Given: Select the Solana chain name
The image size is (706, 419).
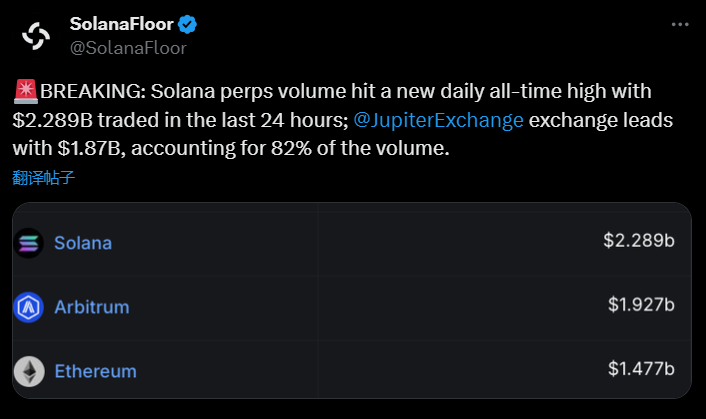Looking at the screenshot, I should pyautogui.click(x=83, y=243).
